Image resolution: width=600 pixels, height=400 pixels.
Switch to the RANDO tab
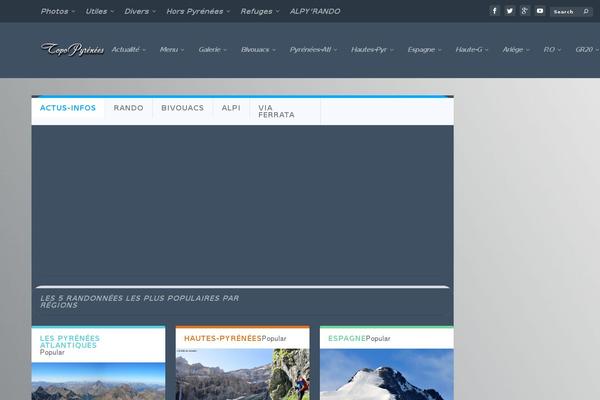coord(128,108)
